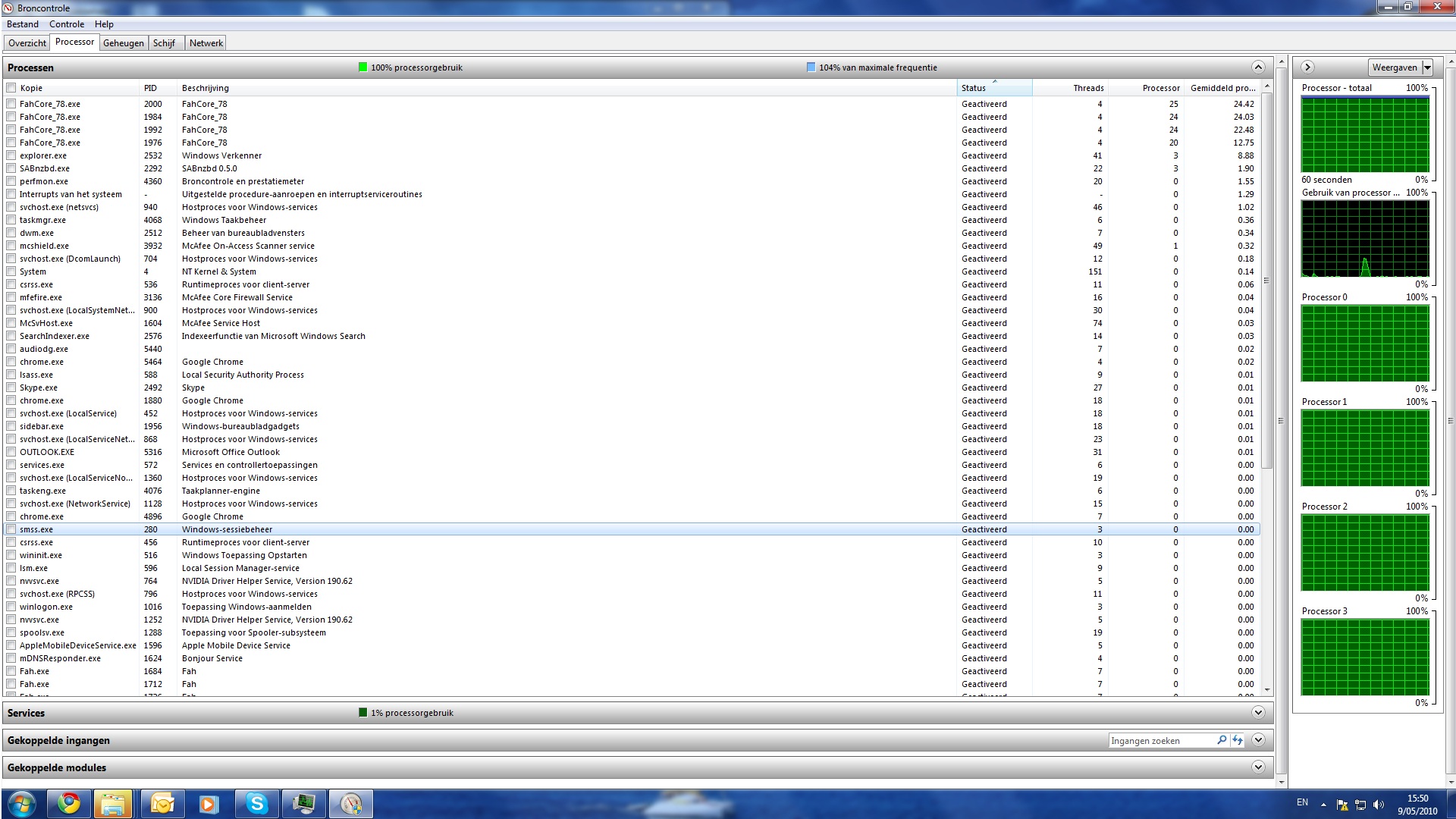Collapse the Processen panel
This screenshot has height=819, width=1456.
tap(1258, 67)
